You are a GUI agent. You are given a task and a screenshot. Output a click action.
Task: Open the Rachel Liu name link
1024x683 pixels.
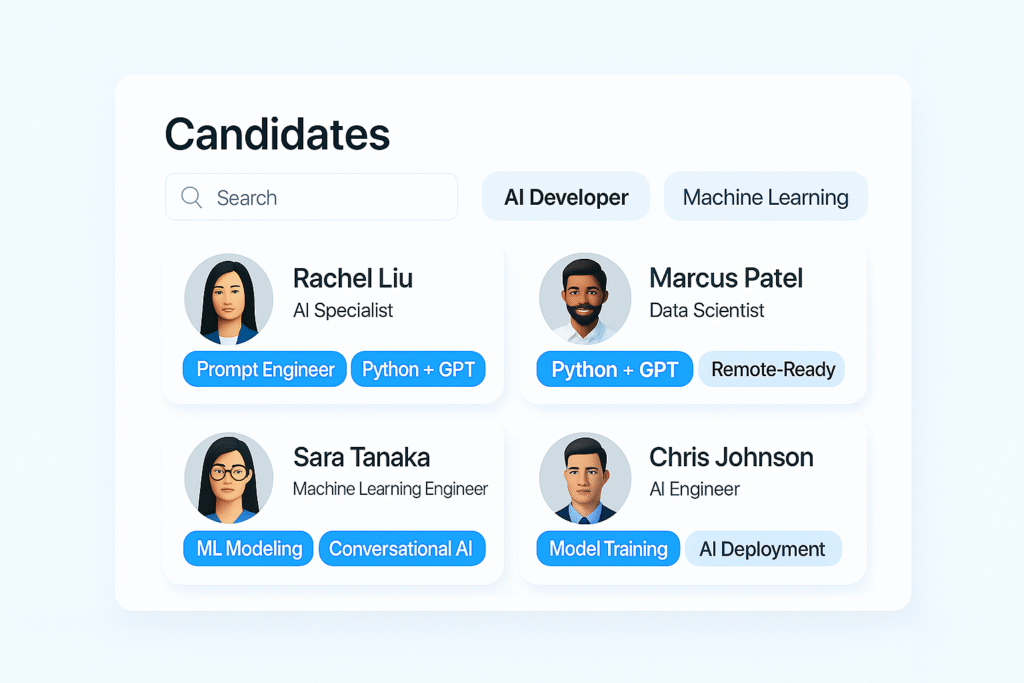[353, 279]
